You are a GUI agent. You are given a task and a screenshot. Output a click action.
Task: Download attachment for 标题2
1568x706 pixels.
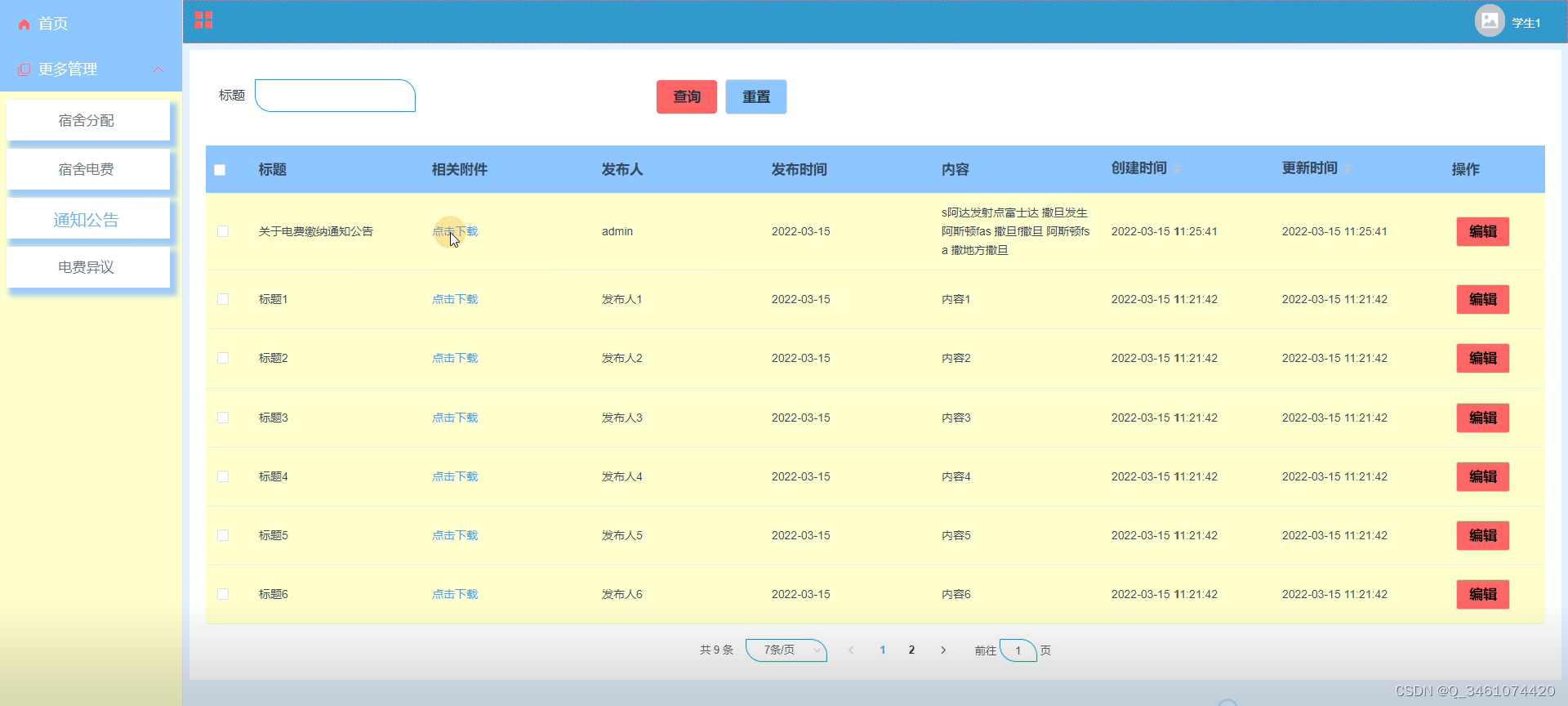tap(455, 358)
